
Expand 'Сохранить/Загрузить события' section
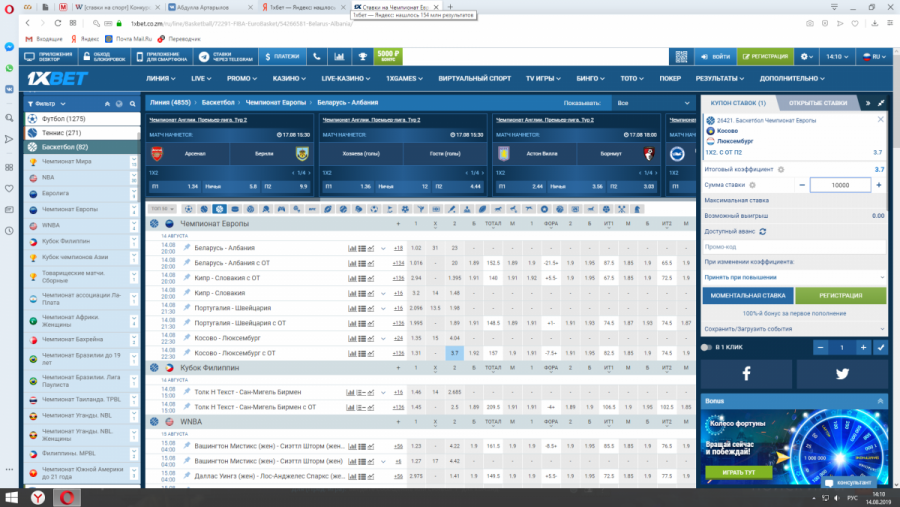pos(792,328)
